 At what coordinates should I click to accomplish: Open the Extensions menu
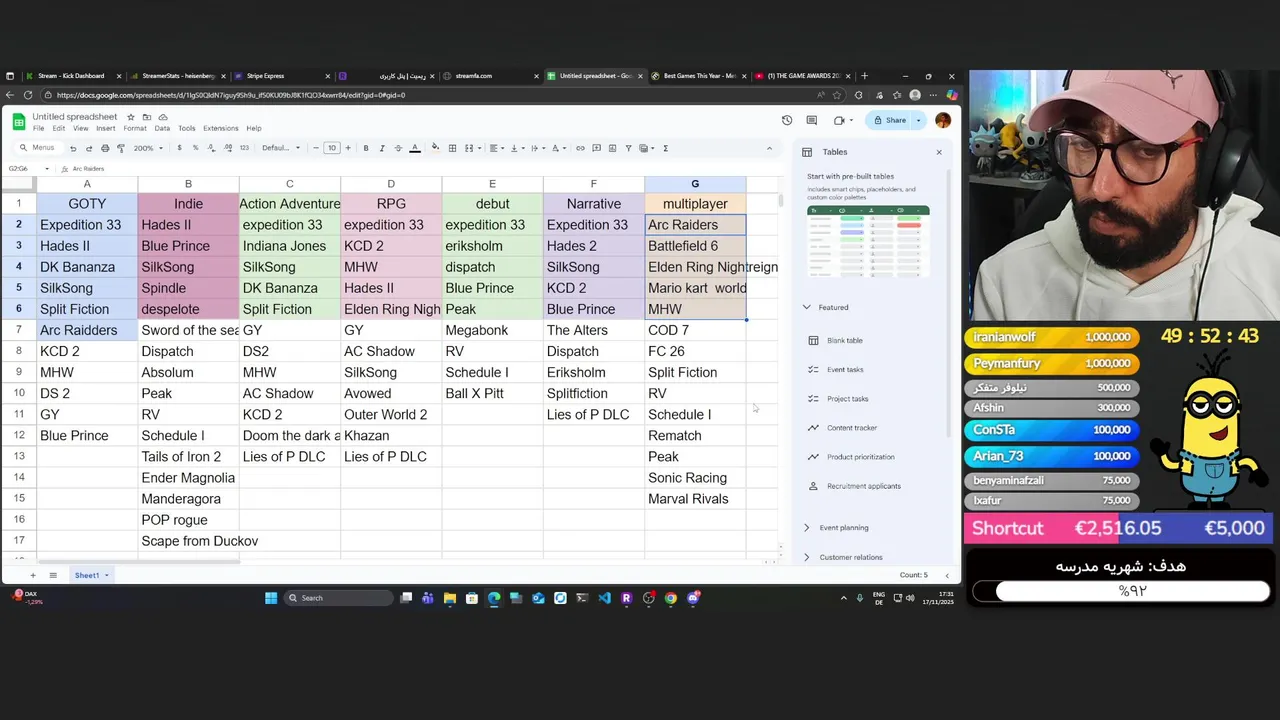point(221,128)
